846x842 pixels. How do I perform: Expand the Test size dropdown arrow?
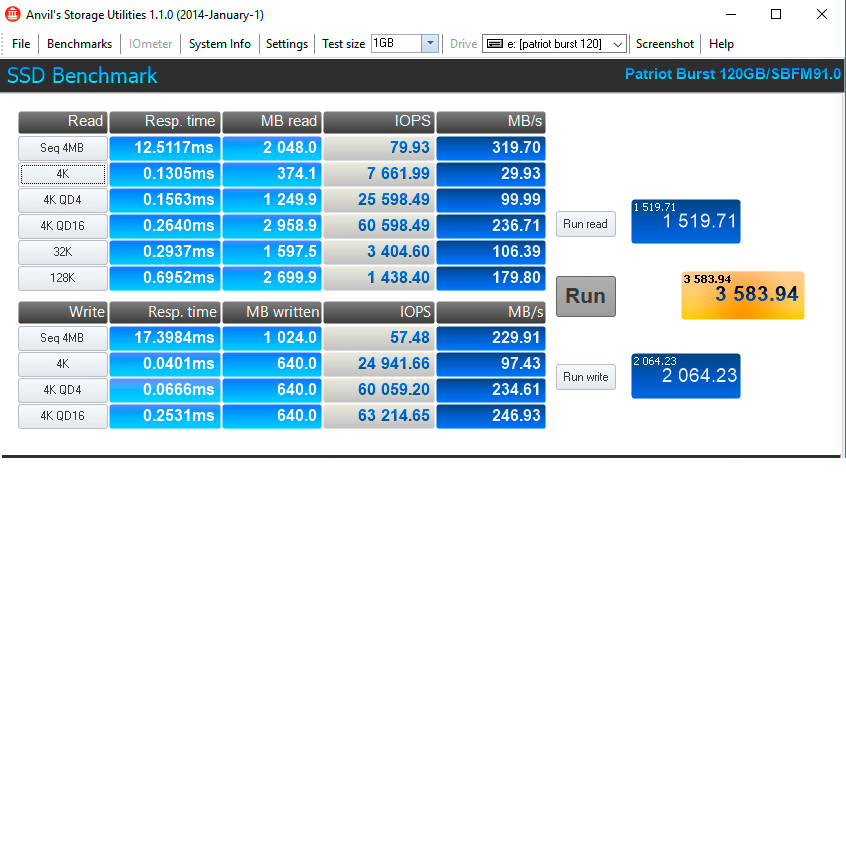pos(430,43)
